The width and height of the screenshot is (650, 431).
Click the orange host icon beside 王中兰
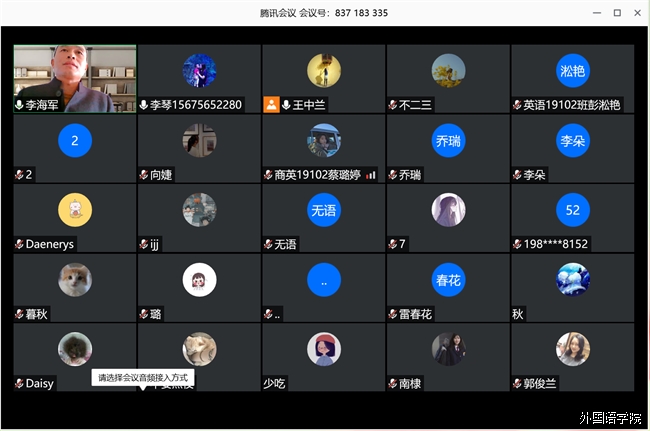click(271, 105)
